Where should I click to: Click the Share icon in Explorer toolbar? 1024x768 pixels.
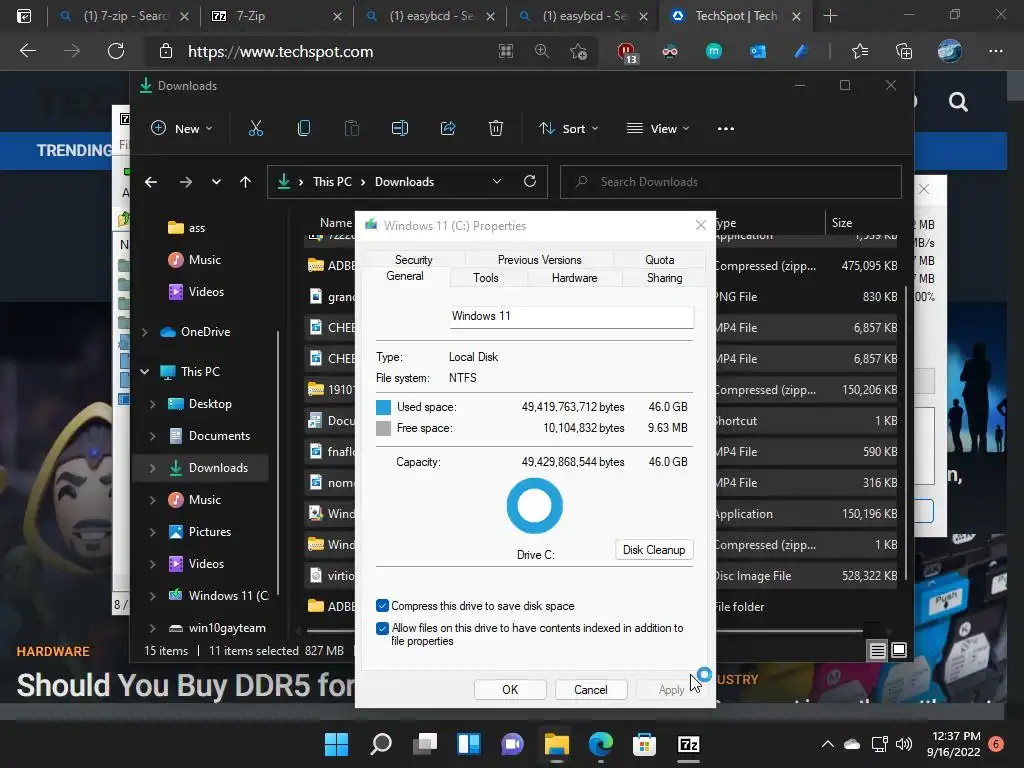point(448,129)
